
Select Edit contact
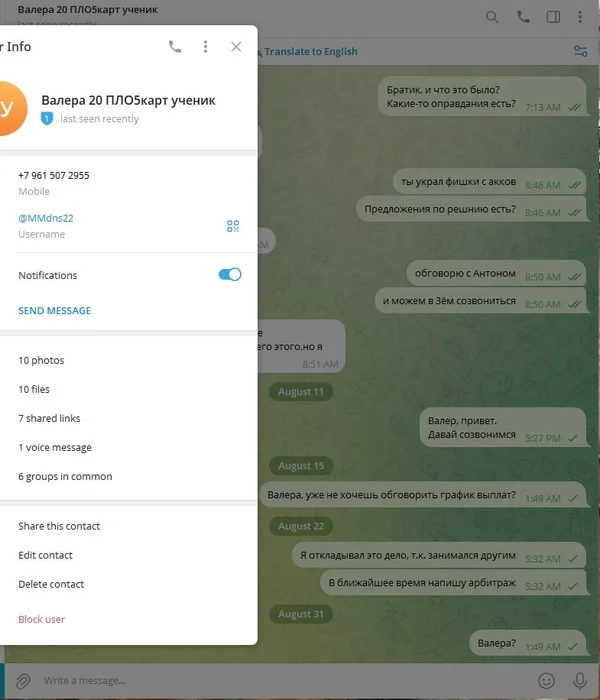pyautogui.click(x=45, y=555)
